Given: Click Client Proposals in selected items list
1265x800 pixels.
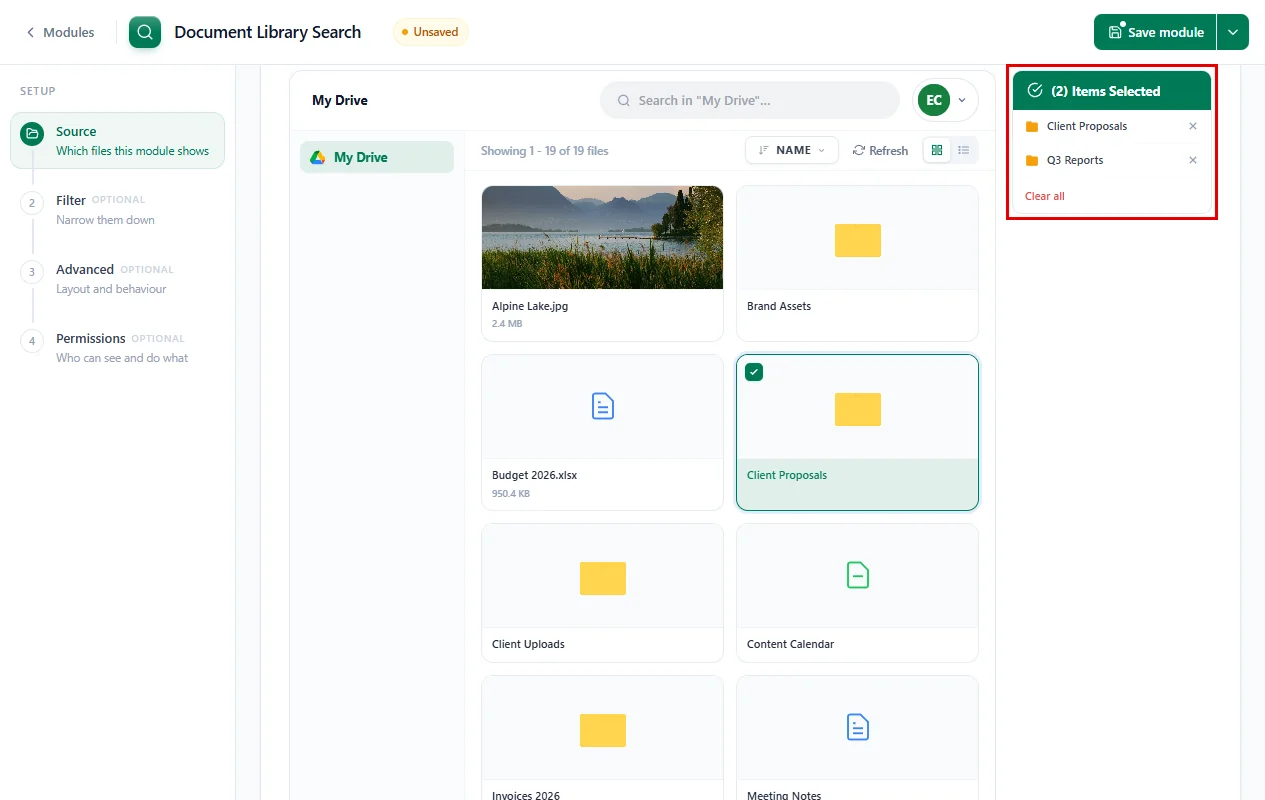Looking at the screenshot, I should point(1086,126).
